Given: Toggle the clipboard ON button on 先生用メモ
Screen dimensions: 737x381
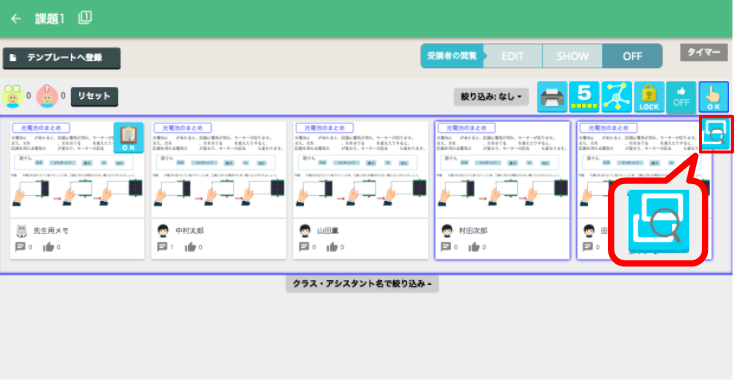Looking at the screenshot, I should (128, 137).
